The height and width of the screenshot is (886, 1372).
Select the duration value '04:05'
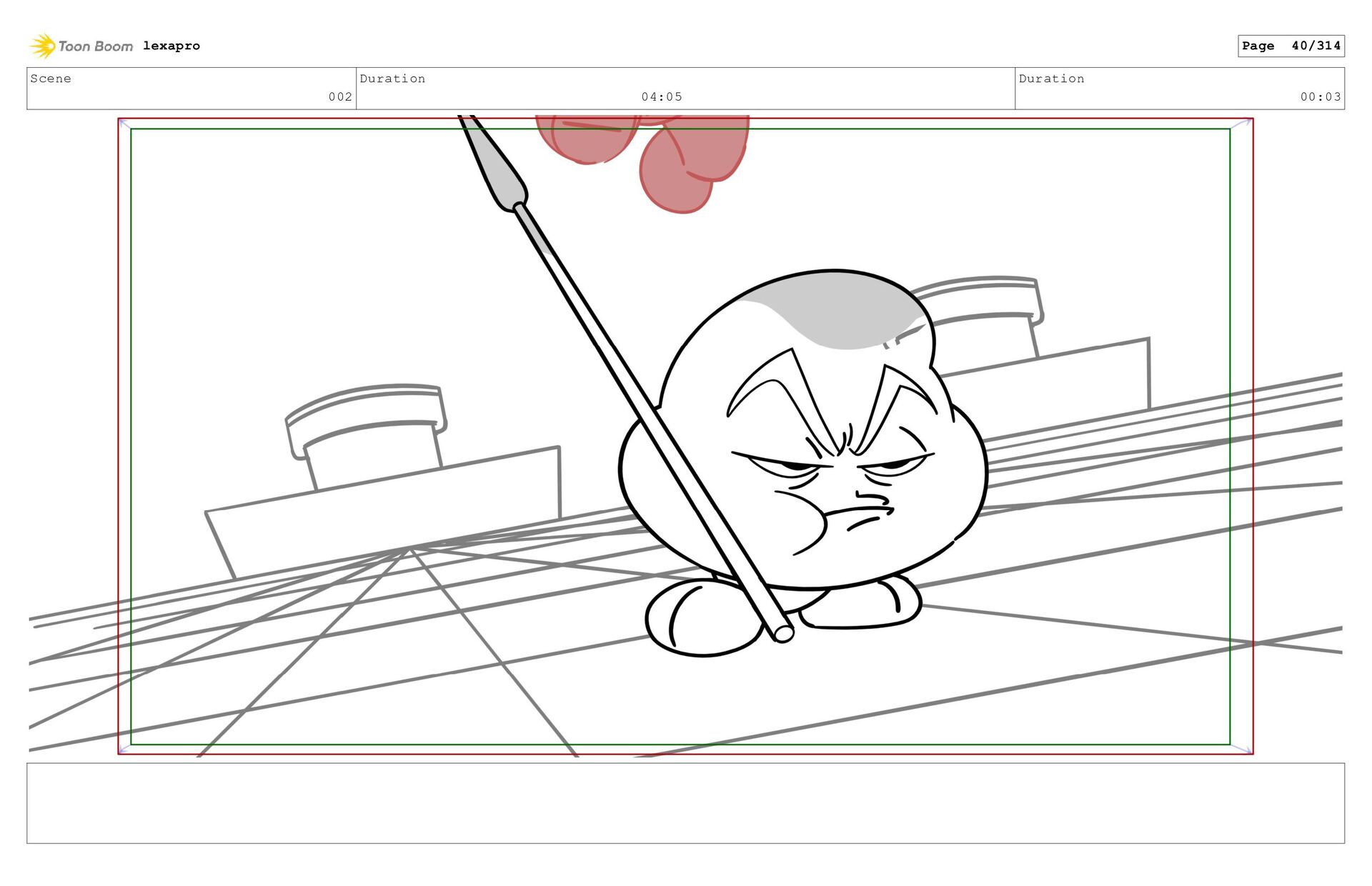tap(662, 96)
